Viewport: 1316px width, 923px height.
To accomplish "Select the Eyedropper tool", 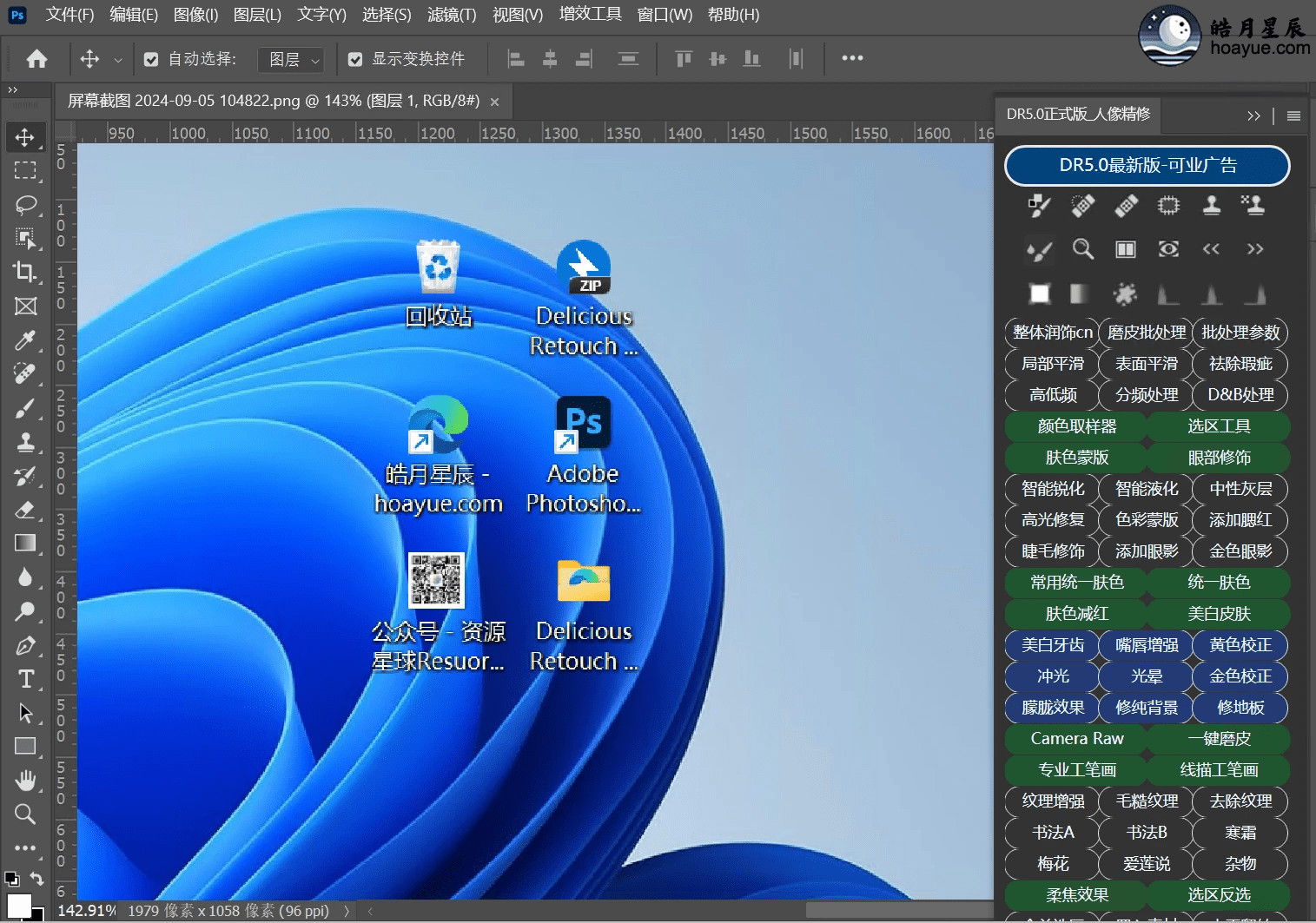I will point(25,340).
